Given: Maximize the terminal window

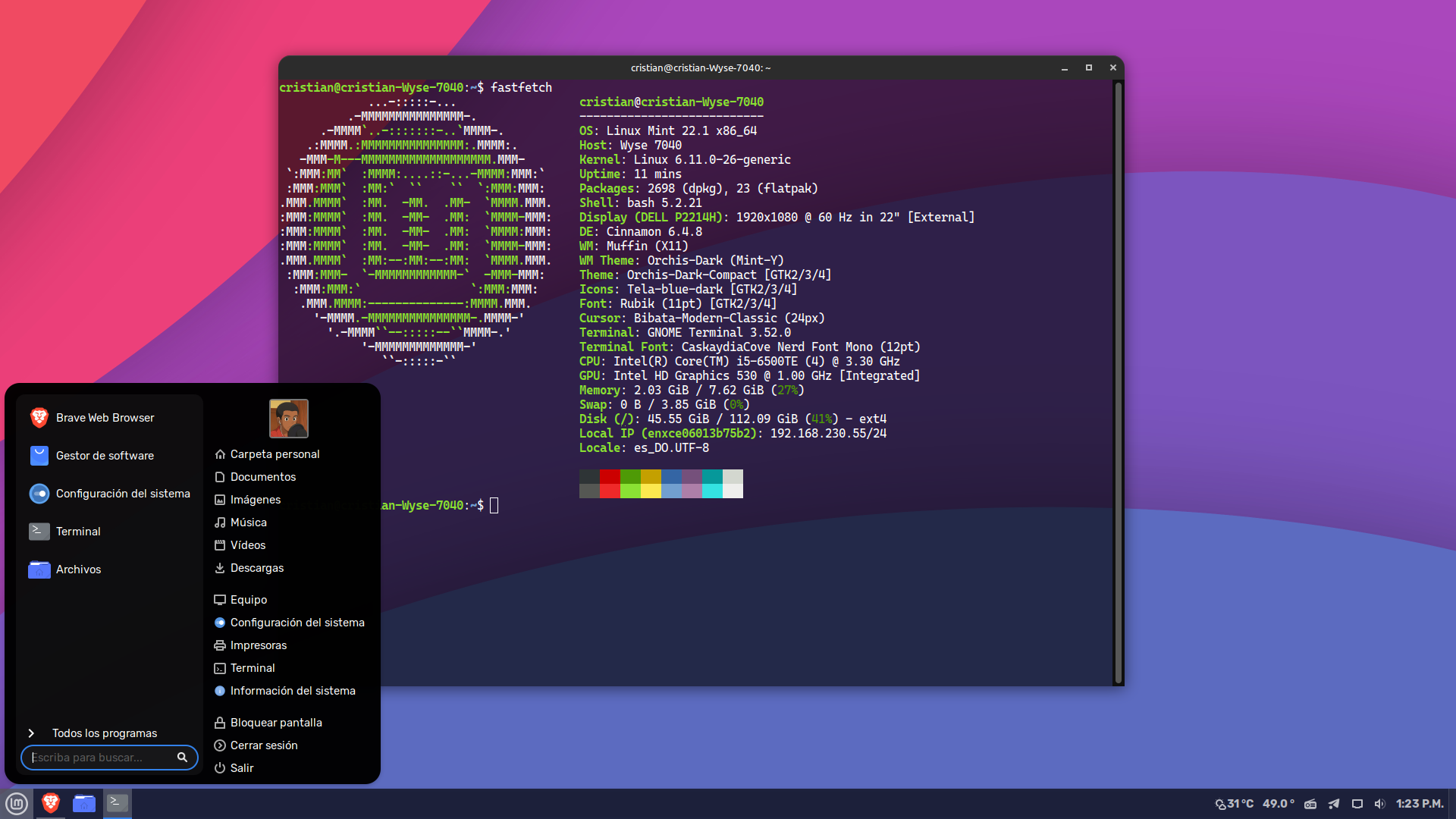Looking at the screenshot, I should pyautogui.click(x=1089, y=68).
